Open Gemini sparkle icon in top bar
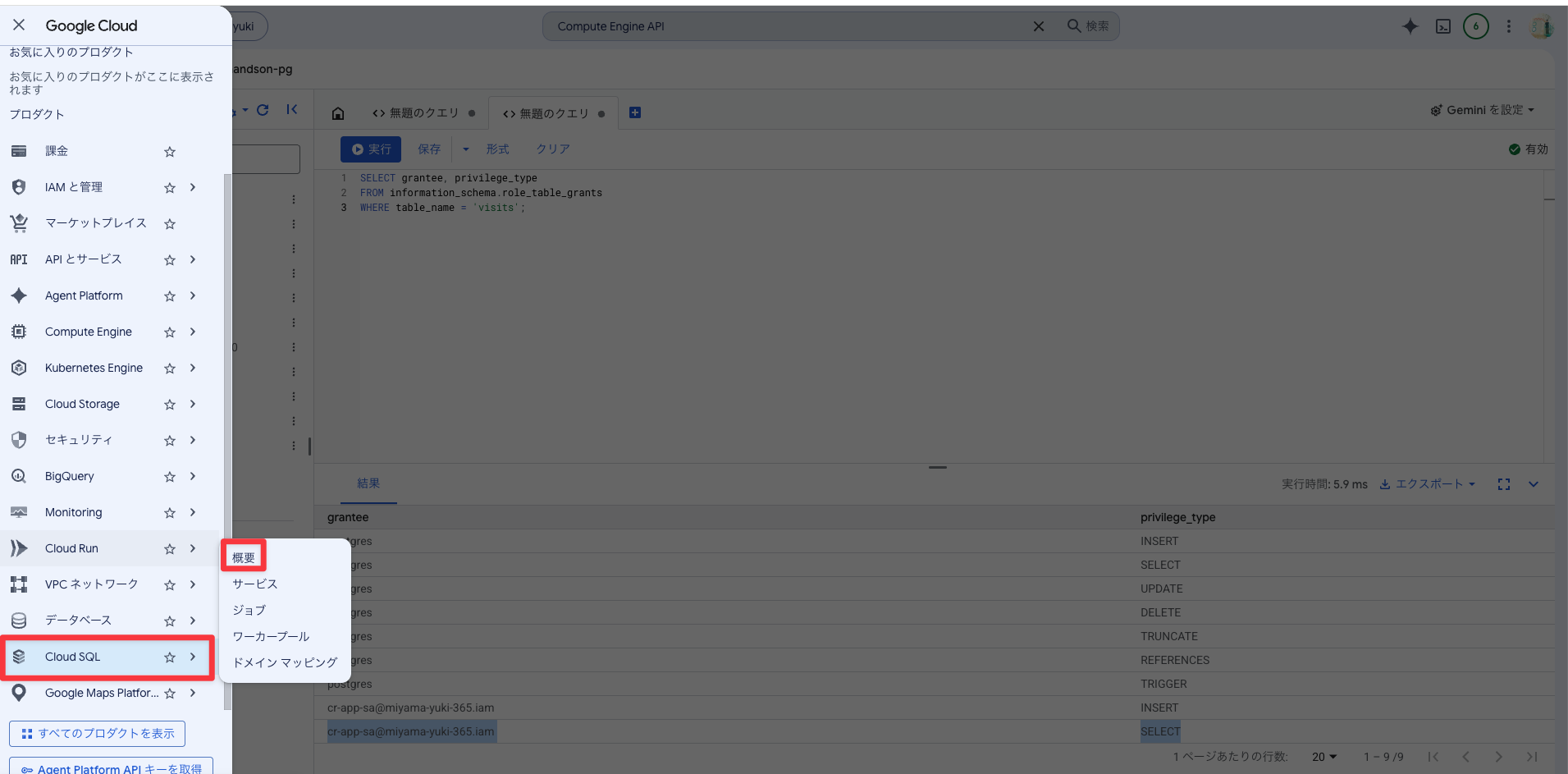 click(1410, 26)
